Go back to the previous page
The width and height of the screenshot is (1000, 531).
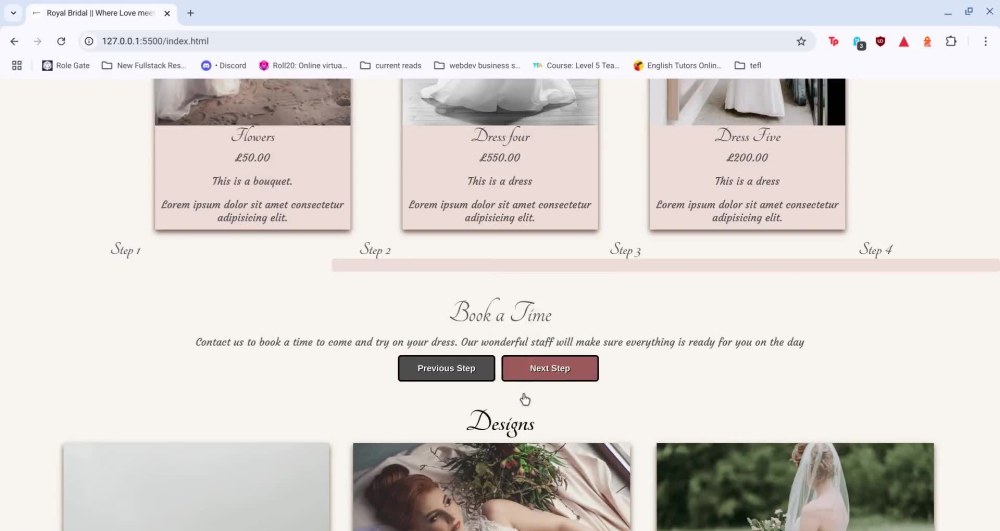click(14, 41)
